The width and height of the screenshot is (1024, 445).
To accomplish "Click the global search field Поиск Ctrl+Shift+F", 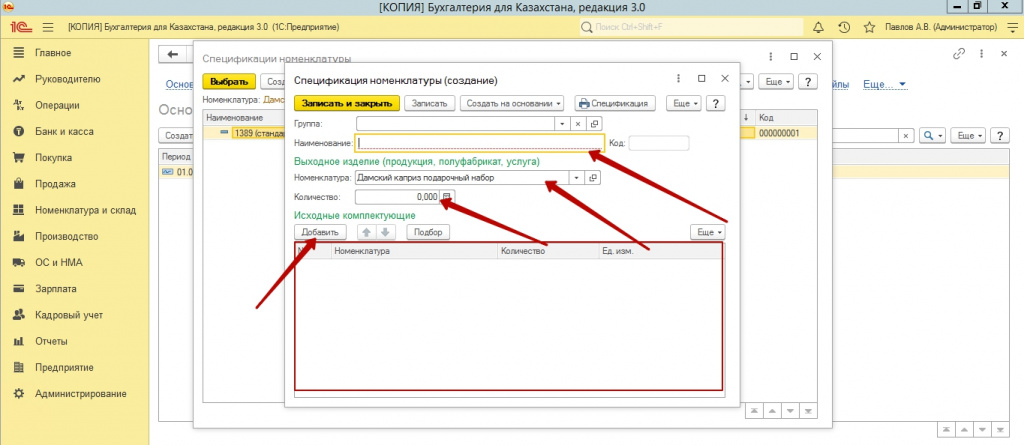I will [x=691, y=27].
